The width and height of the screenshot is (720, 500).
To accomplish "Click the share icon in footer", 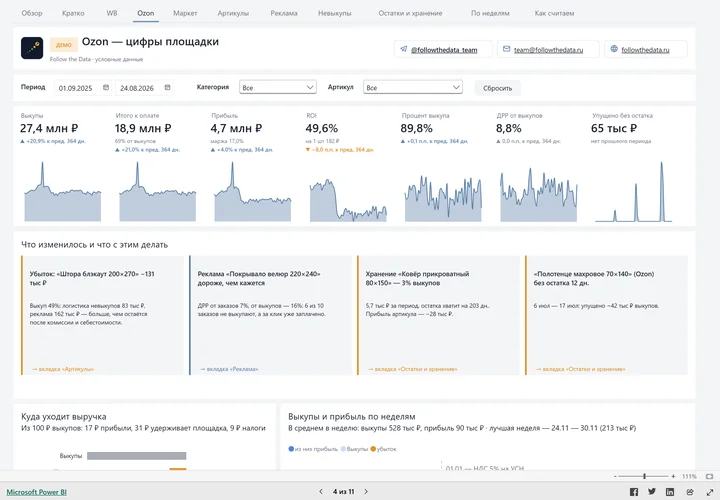I will click(x=690, y=492).
